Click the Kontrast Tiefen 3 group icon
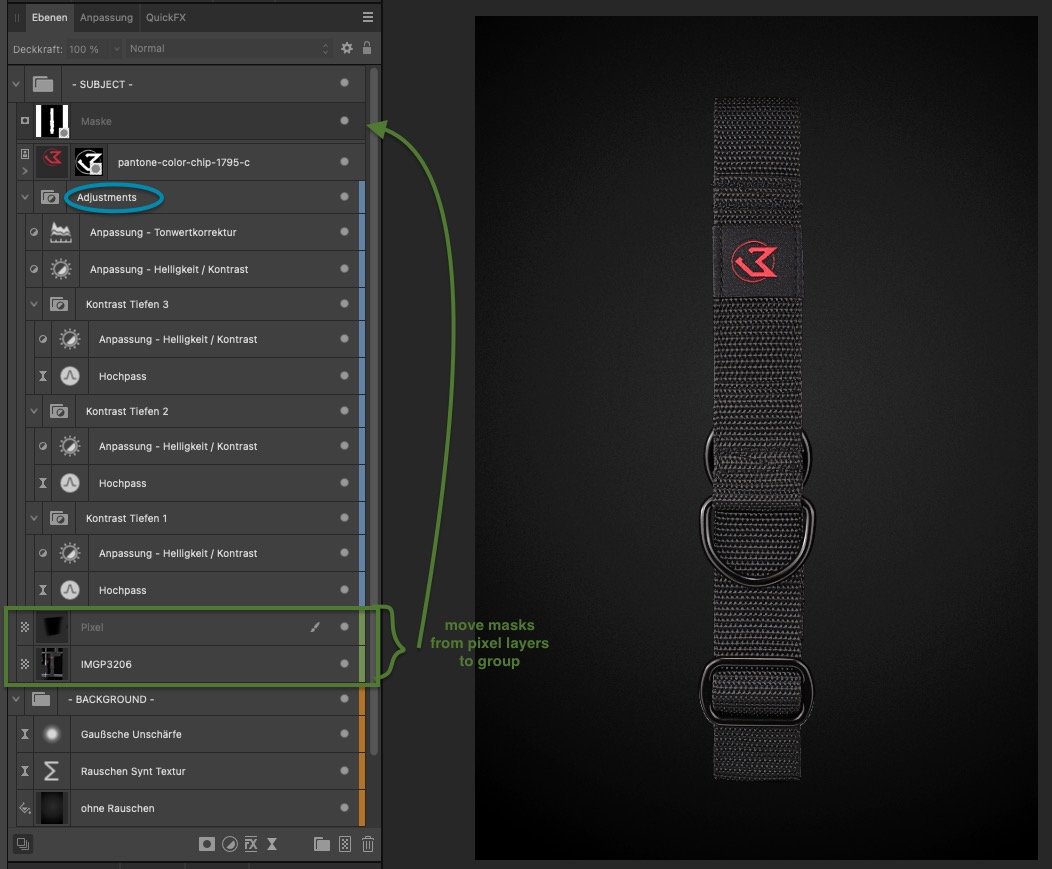This screenshot has height=869, width=1052. point(59,304)
